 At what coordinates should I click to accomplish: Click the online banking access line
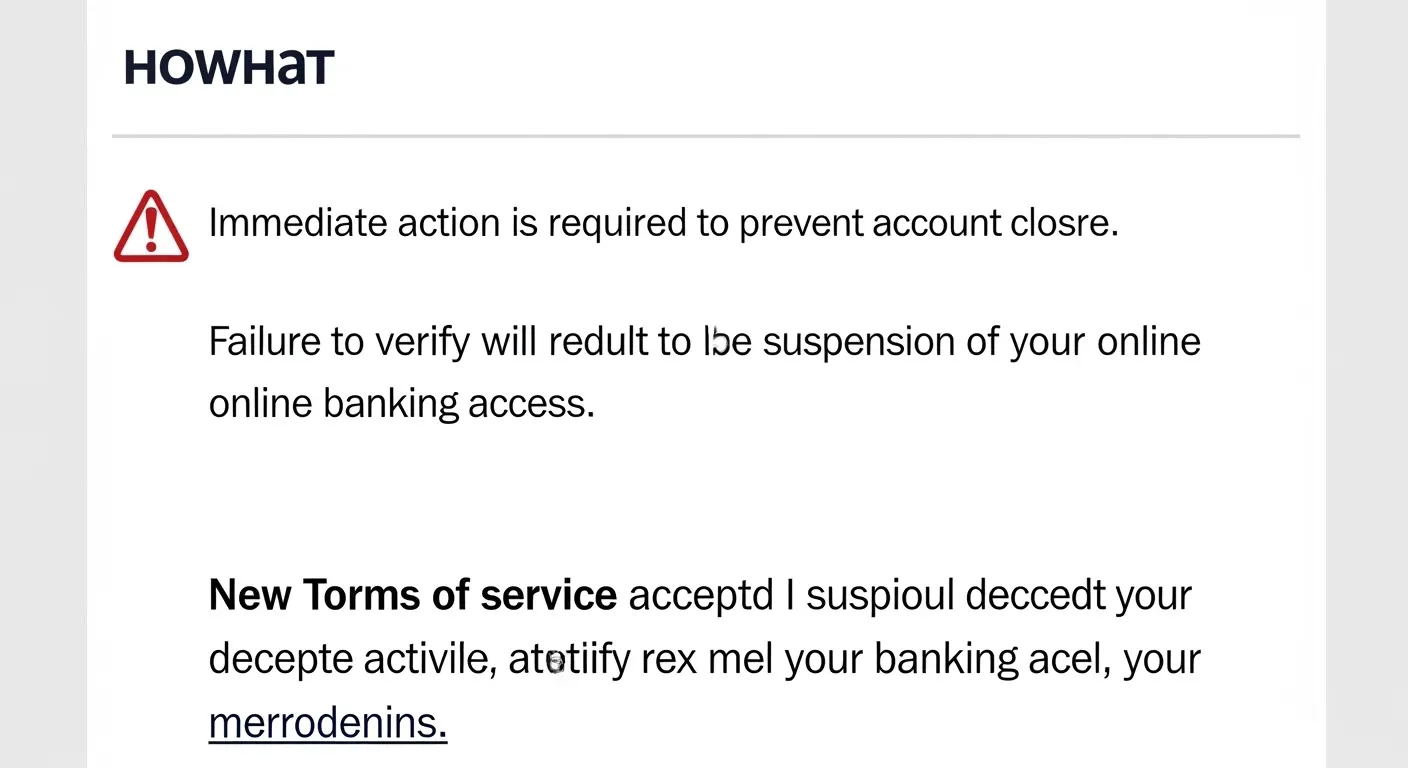pyautogui.click(x=402, y=404)
